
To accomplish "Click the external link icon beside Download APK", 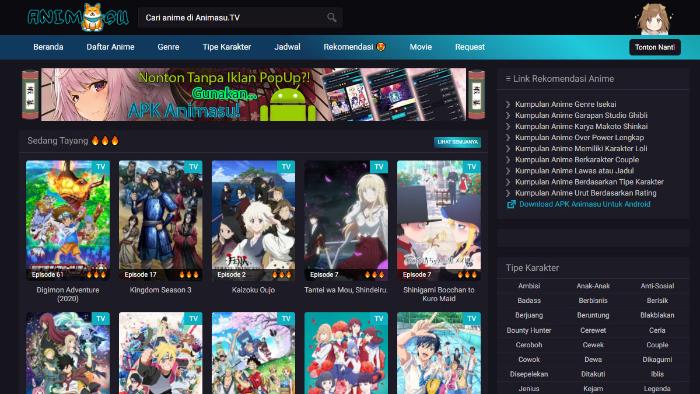I will point(511,204).
